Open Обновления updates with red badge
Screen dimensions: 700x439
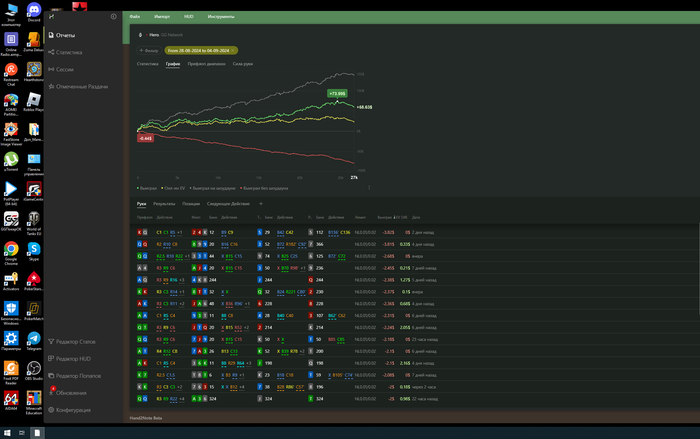(x=67, y=393)
